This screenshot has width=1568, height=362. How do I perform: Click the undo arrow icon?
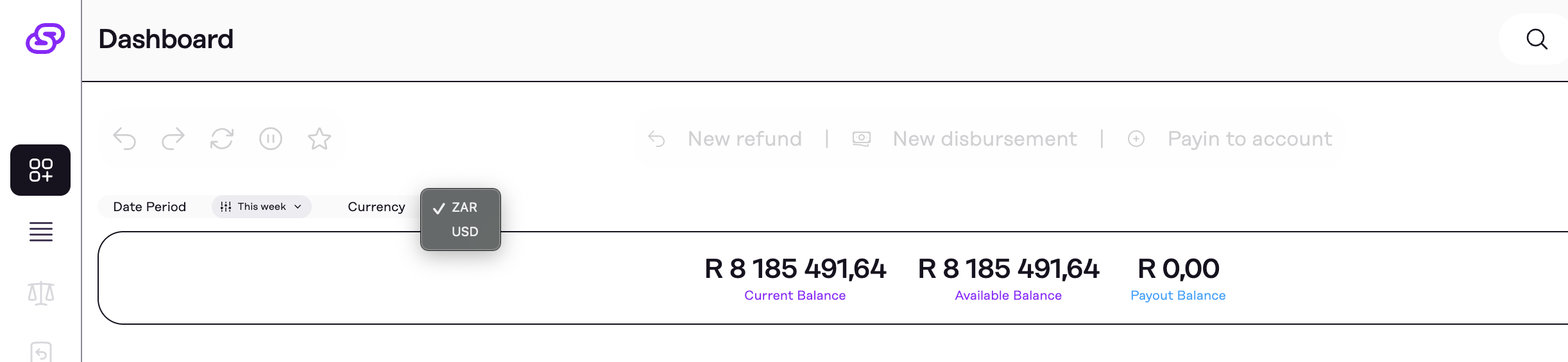[124, 139]
